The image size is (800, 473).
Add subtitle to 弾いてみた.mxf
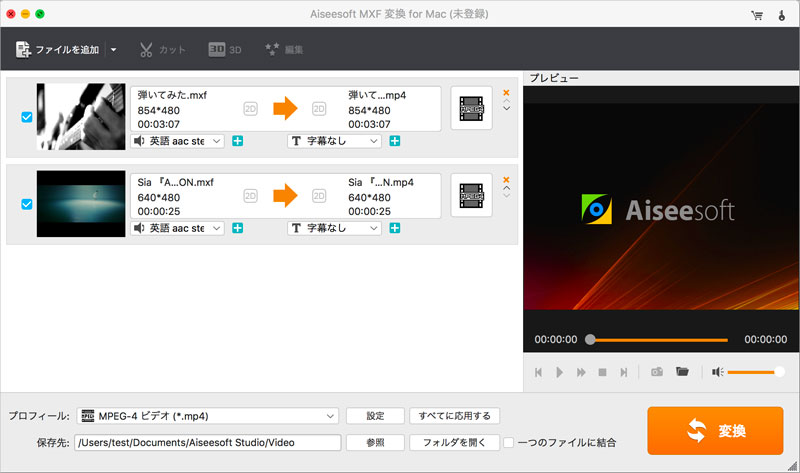coord(394,141)
